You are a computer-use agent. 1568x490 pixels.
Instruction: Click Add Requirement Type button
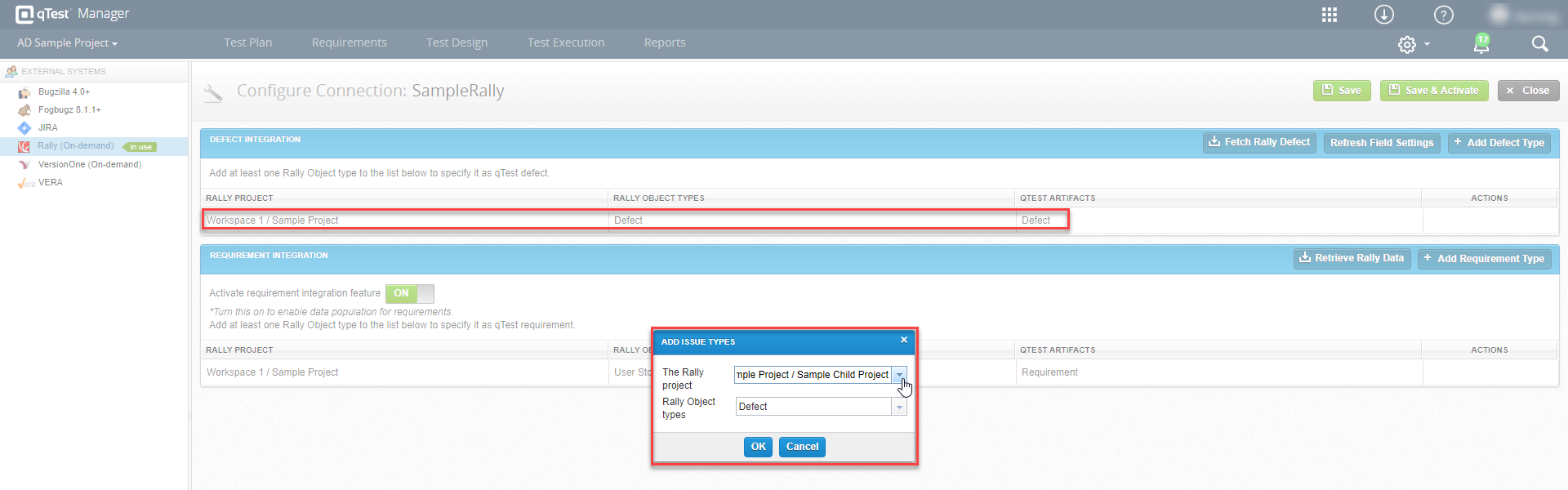[1484, 259]
